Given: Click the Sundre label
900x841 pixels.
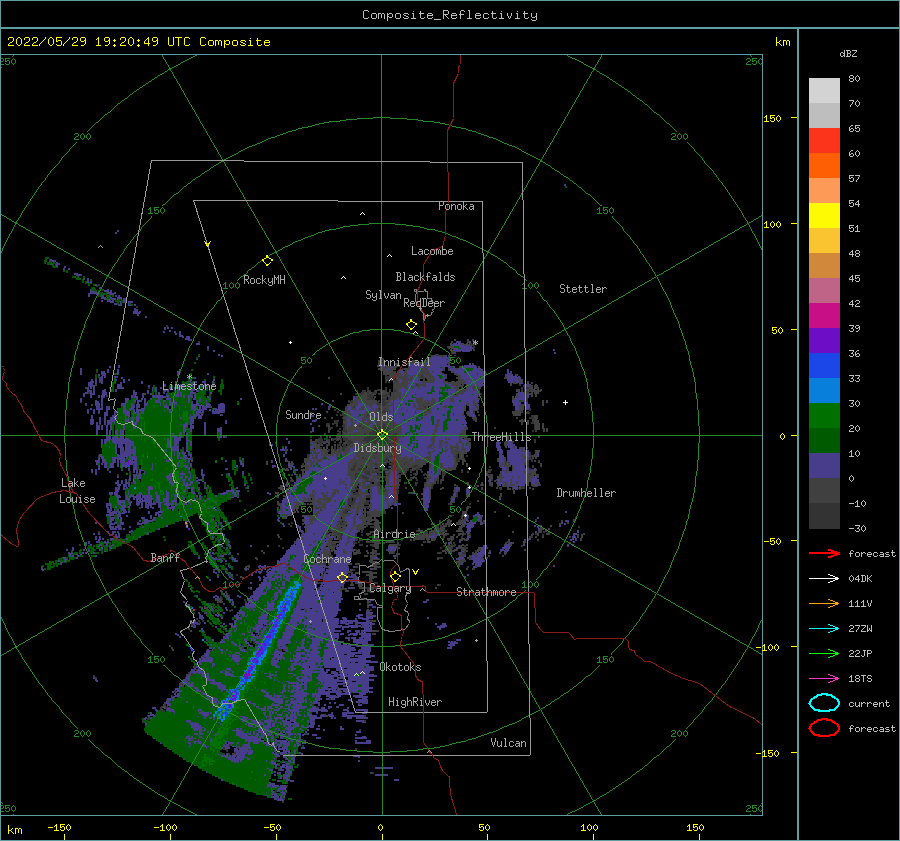Looking at the screenshot, I should 303,414.
